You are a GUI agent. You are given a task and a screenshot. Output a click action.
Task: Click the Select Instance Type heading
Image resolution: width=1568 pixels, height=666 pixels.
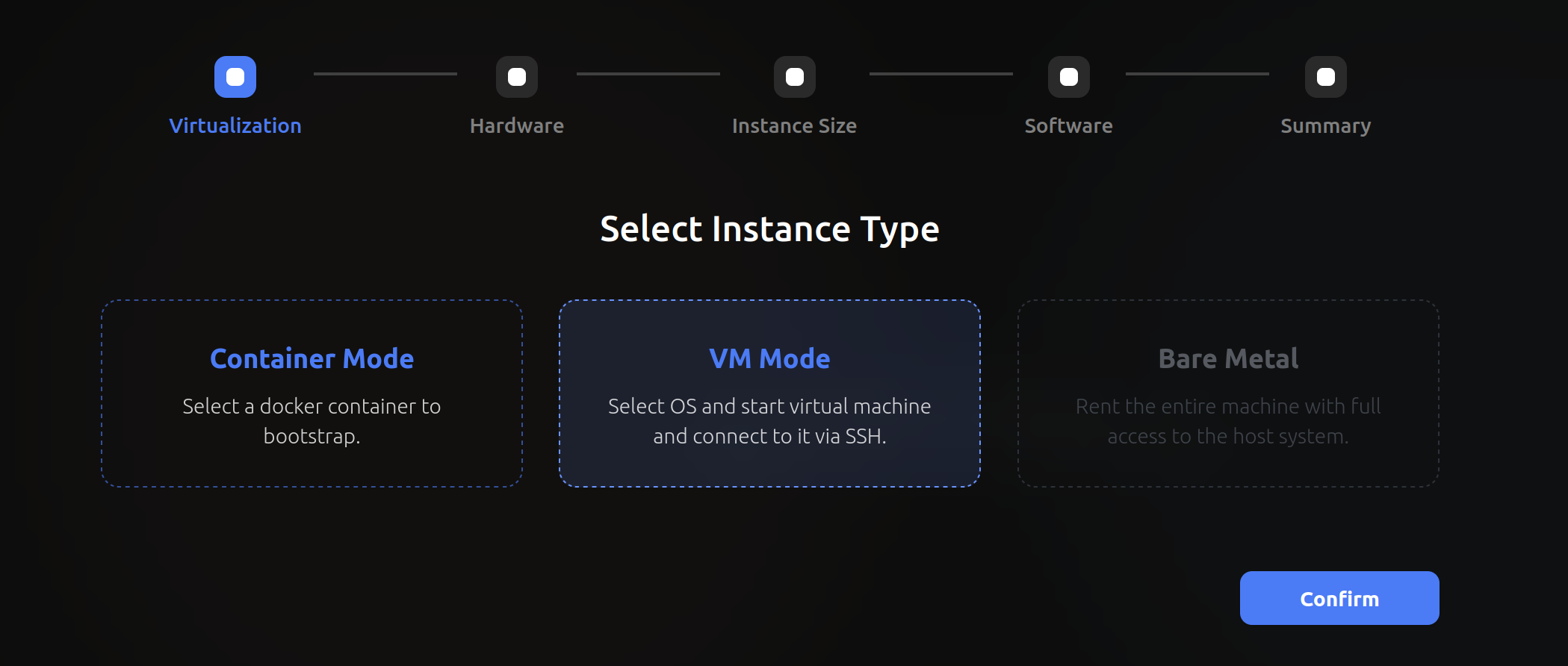tap(769, 228)
